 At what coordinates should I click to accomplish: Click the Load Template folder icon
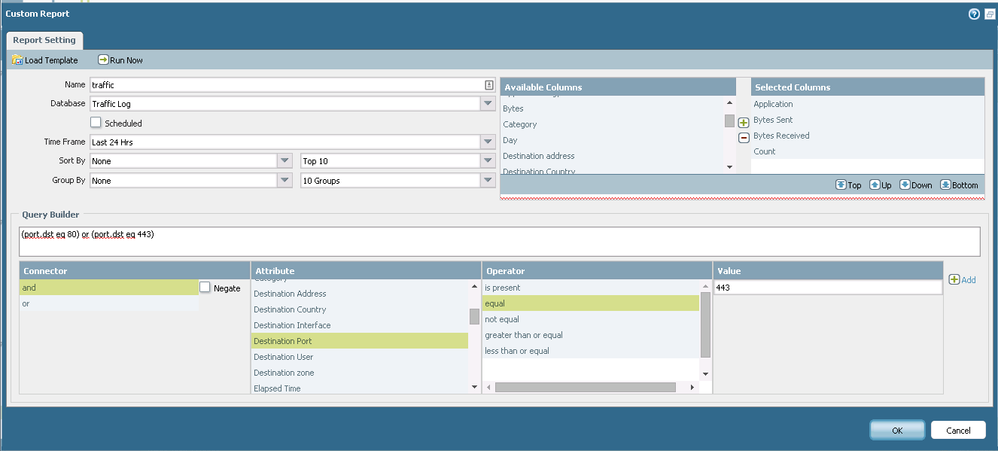tap(17, 60)
